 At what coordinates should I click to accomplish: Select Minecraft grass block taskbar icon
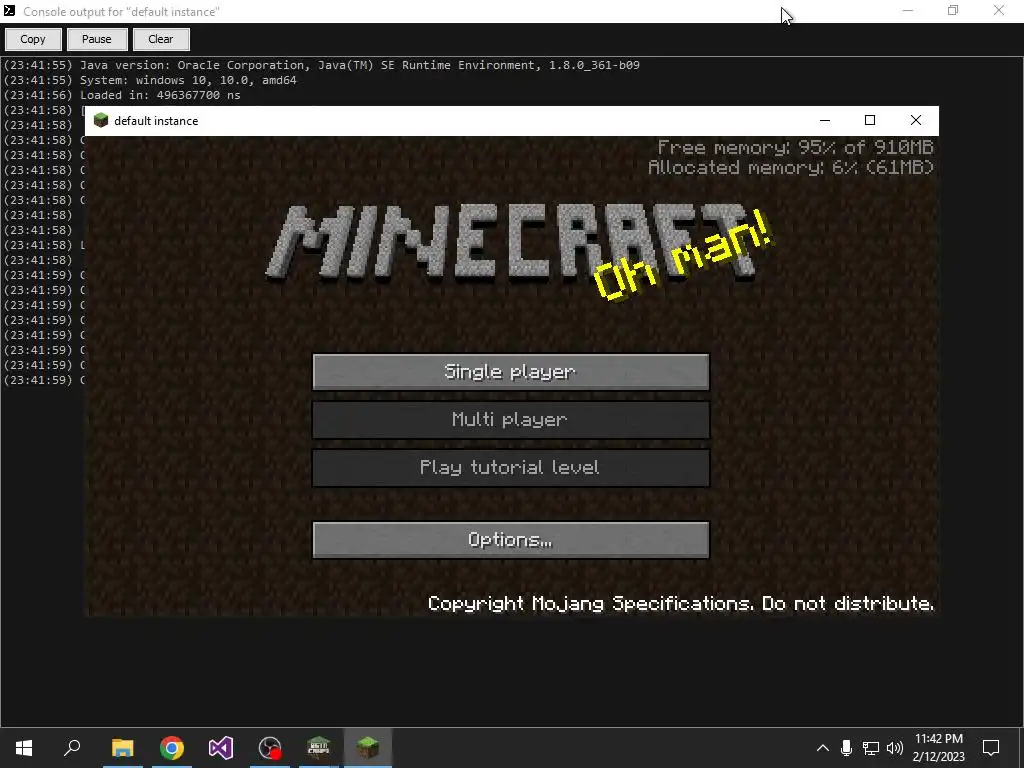tap(368, 748)
